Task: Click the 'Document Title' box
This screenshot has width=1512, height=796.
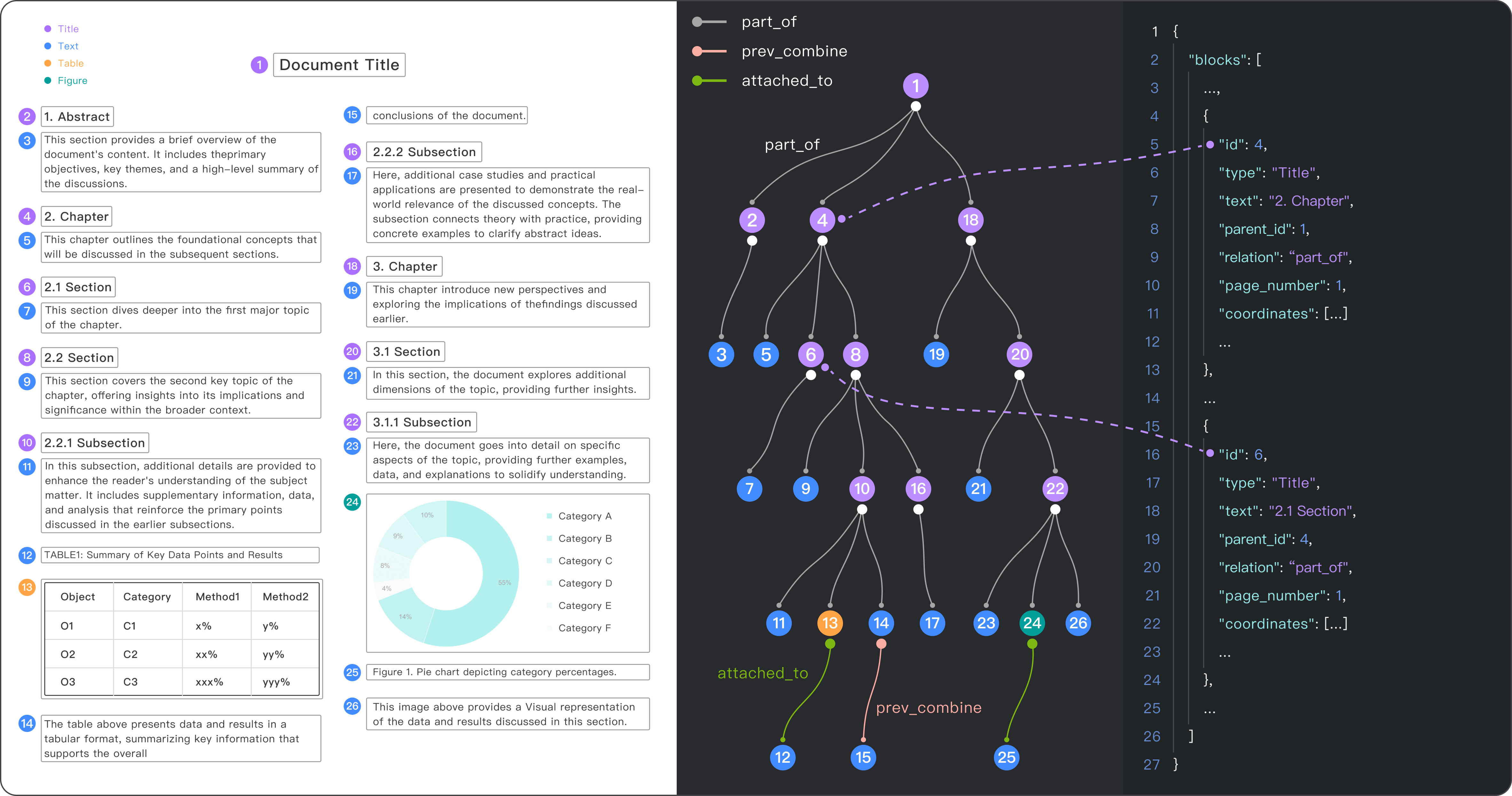Action: click(339, 65)
